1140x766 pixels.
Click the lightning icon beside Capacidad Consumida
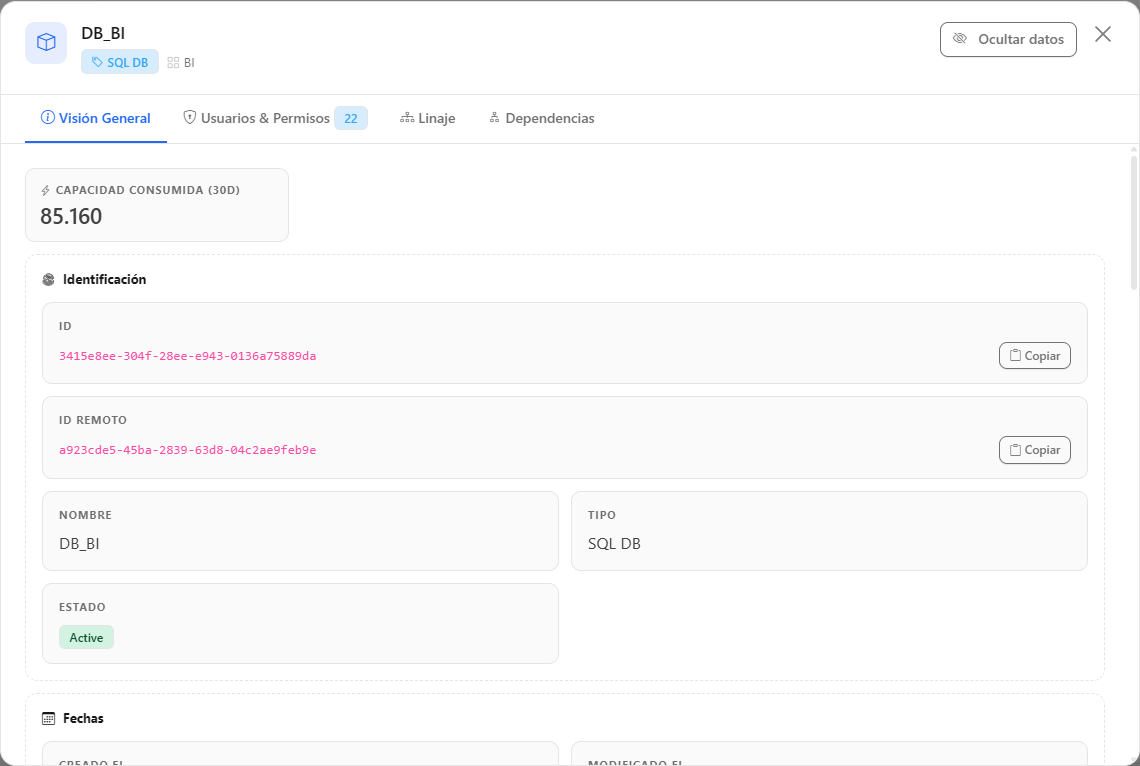point(46,190)
